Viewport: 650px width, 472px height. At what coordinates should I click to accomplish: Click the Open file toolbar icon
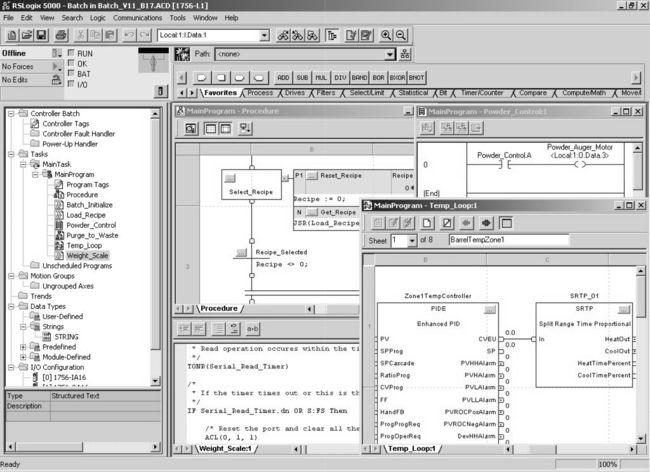pos(27,35)
